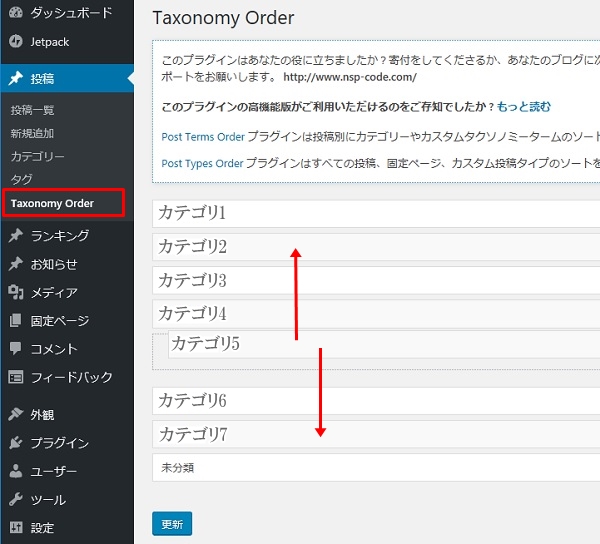The height and width of the screenshot is (544, 600).
Task: Open フィードバック menu label
Action: coord(71,377)
